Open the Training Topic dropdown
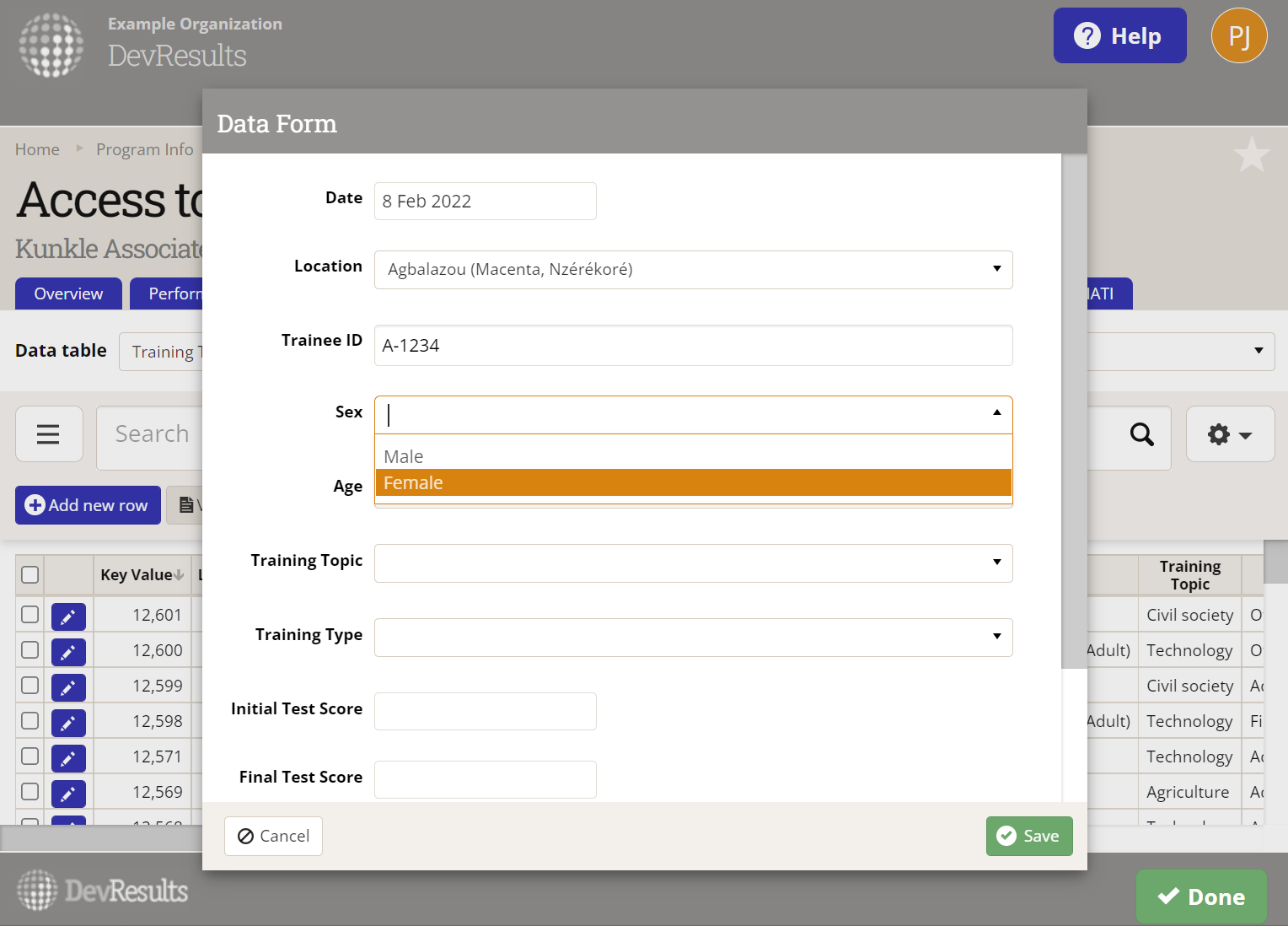1288x926 pixels. coord(693,563)
